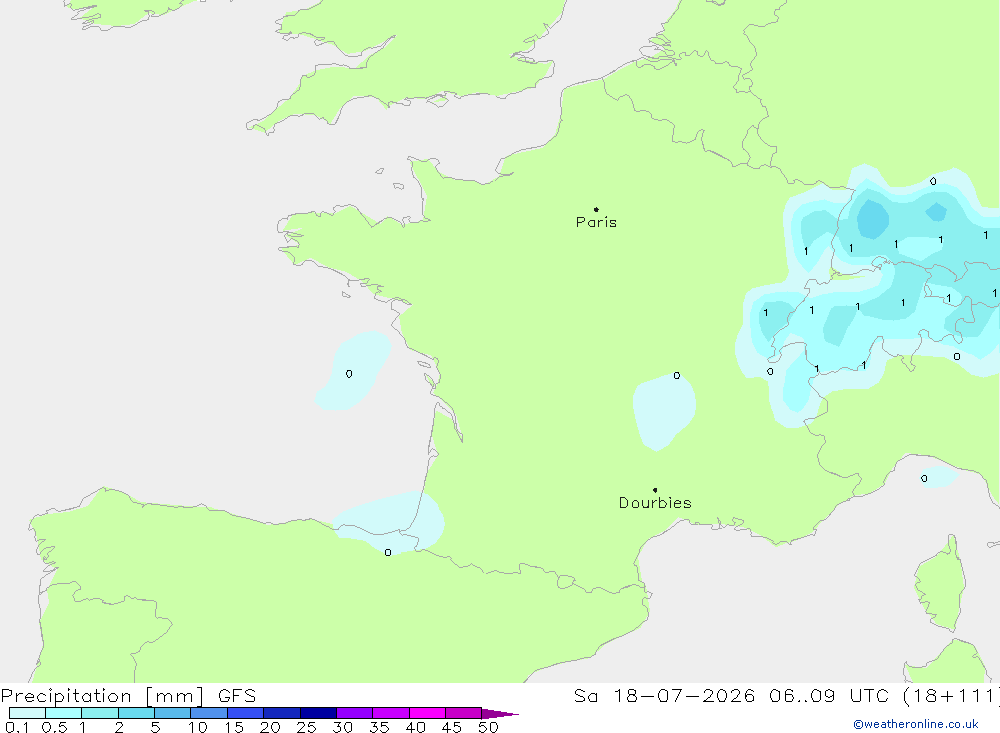Click the Paris city label
The image size is (1000, 733).
click(596, 222)
